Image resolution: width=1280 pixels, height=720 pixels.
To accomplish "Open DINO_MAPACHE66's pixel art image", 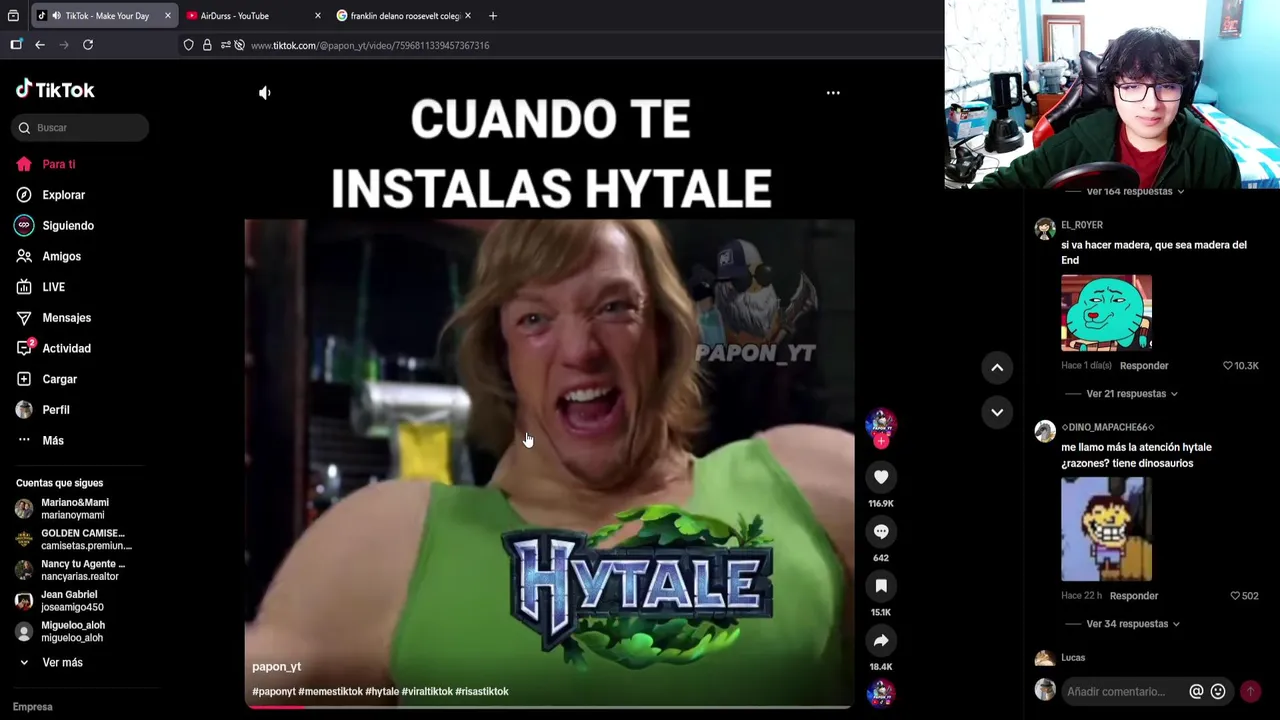I will click(1106, 529).
